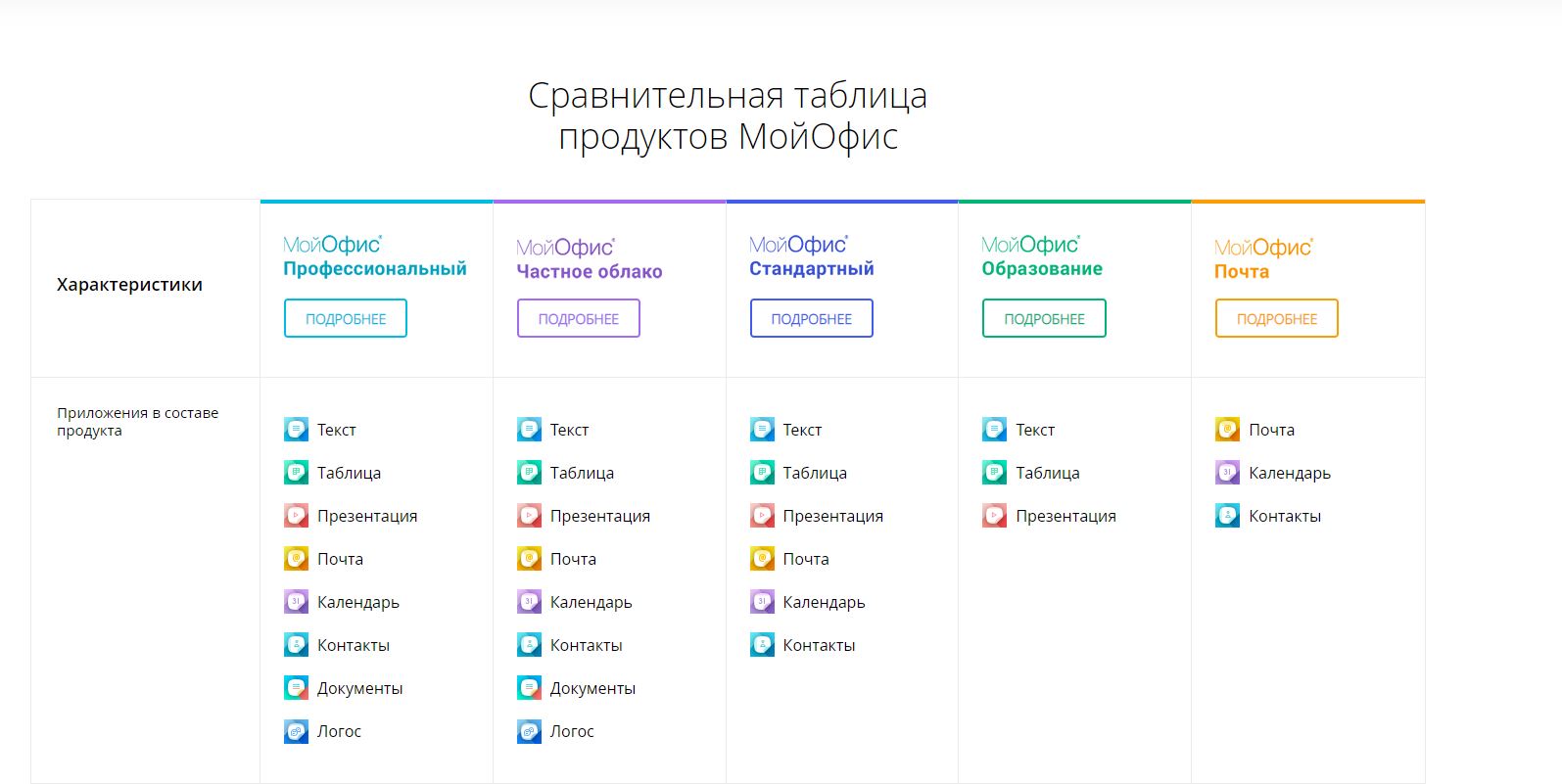Click the Почта icon in МойОфис Почта column

coord(1227,429)
